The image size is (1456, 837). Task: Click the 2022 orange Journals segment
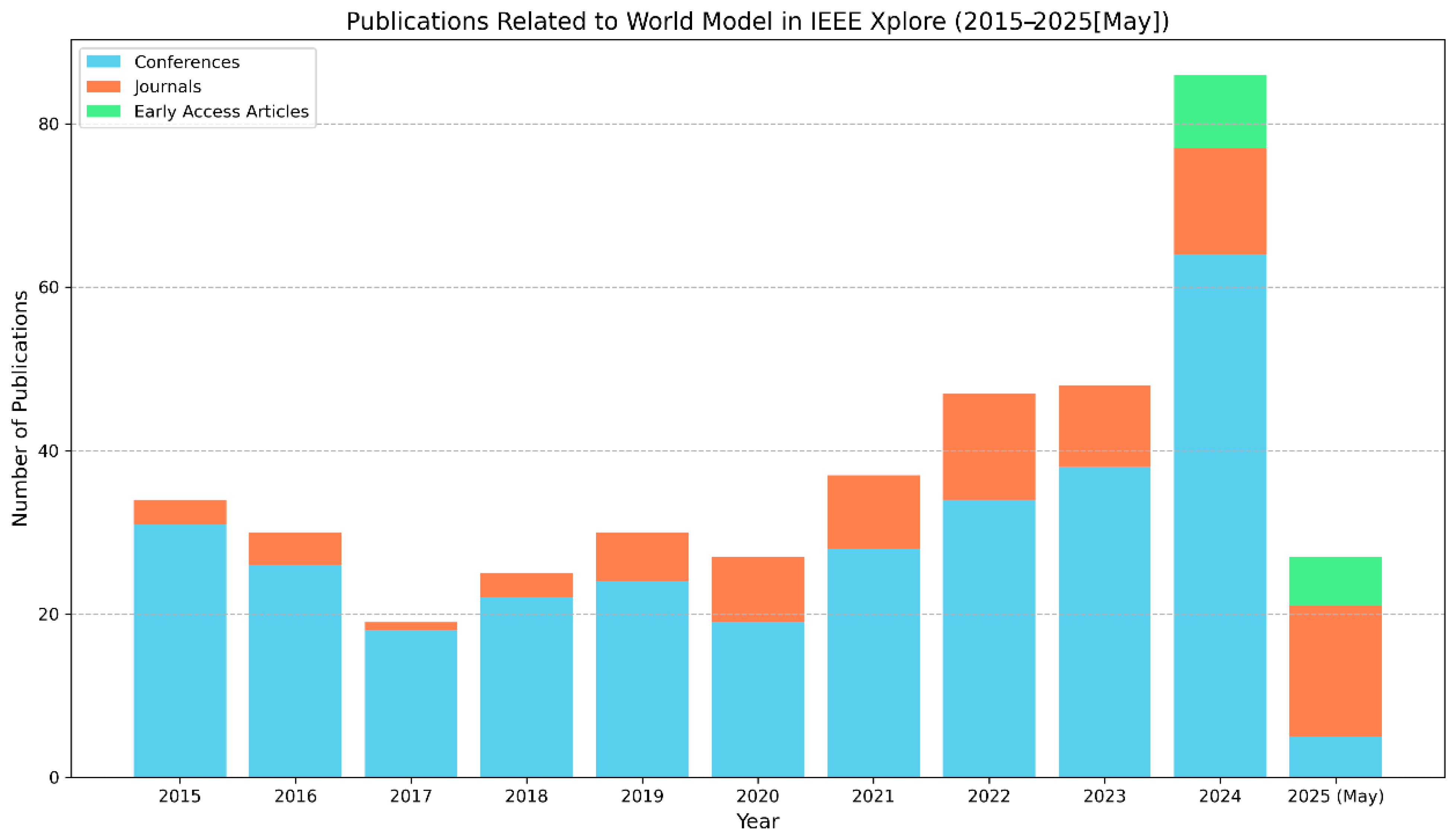[x=989, y=447]
